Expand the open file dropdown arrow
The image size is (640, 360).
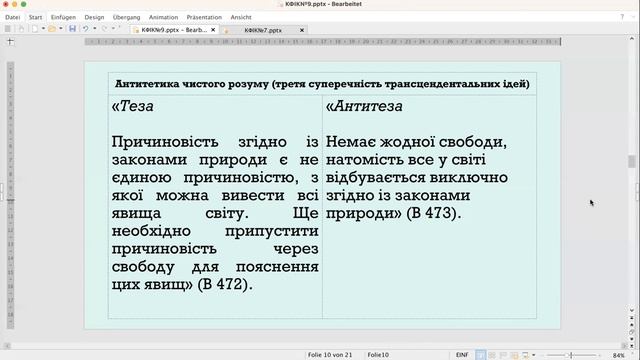(61, 29)
